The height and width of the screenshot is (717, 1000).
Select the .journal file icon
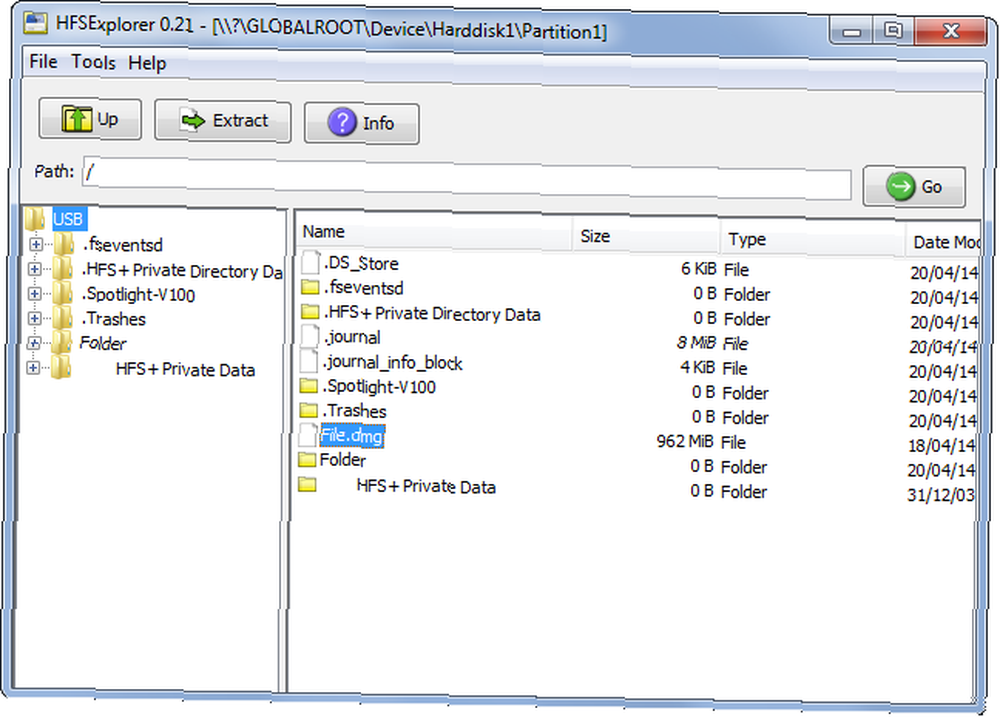pyautogui.click(x=309, y=336)
